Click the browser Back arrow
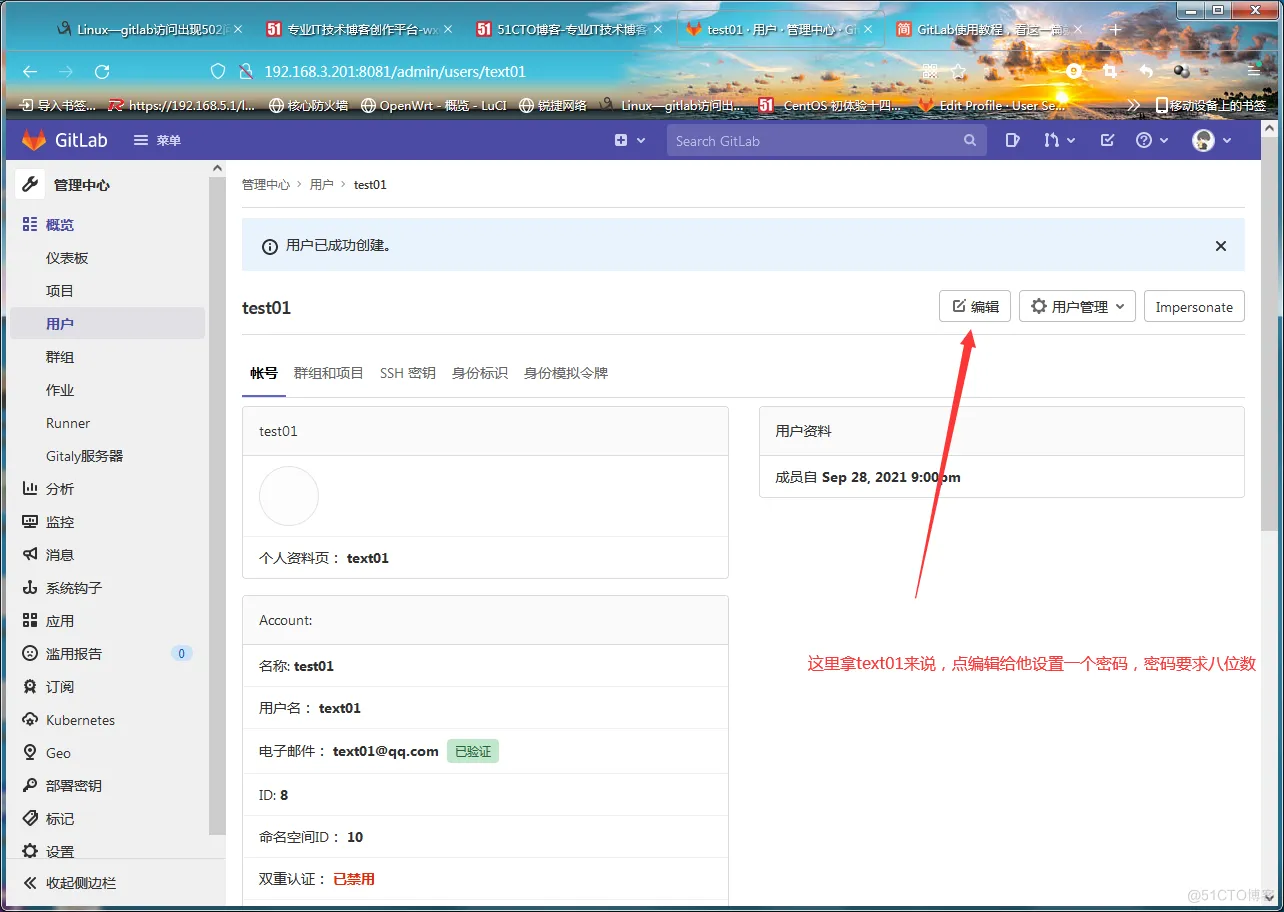This screenshot has height=912, width=1284. (30, 71)
